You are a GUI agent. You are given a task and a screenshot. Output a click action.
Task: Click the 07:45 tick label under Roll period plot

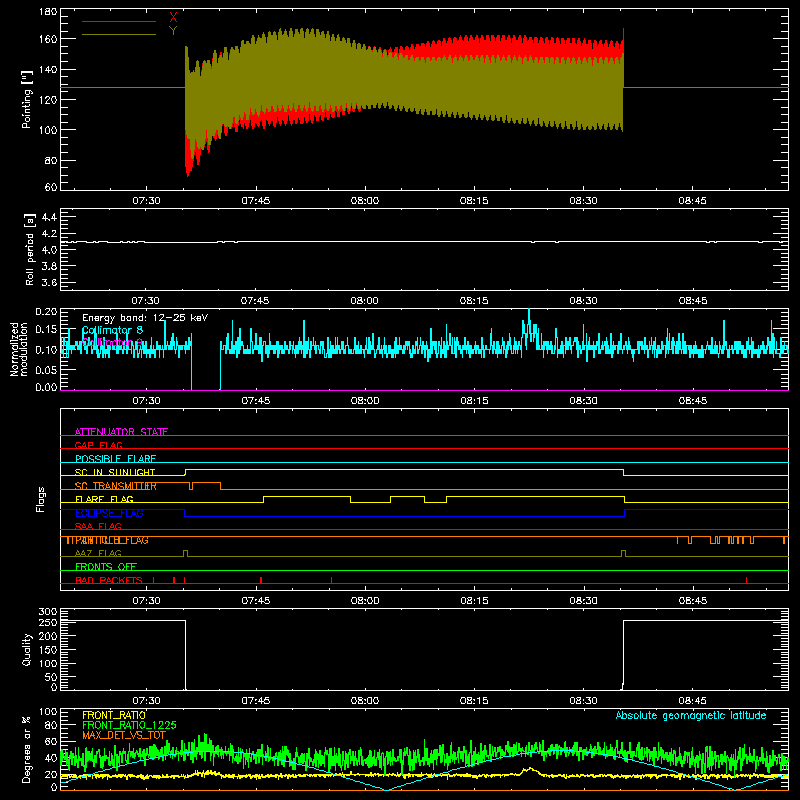[x=255, y=301]
